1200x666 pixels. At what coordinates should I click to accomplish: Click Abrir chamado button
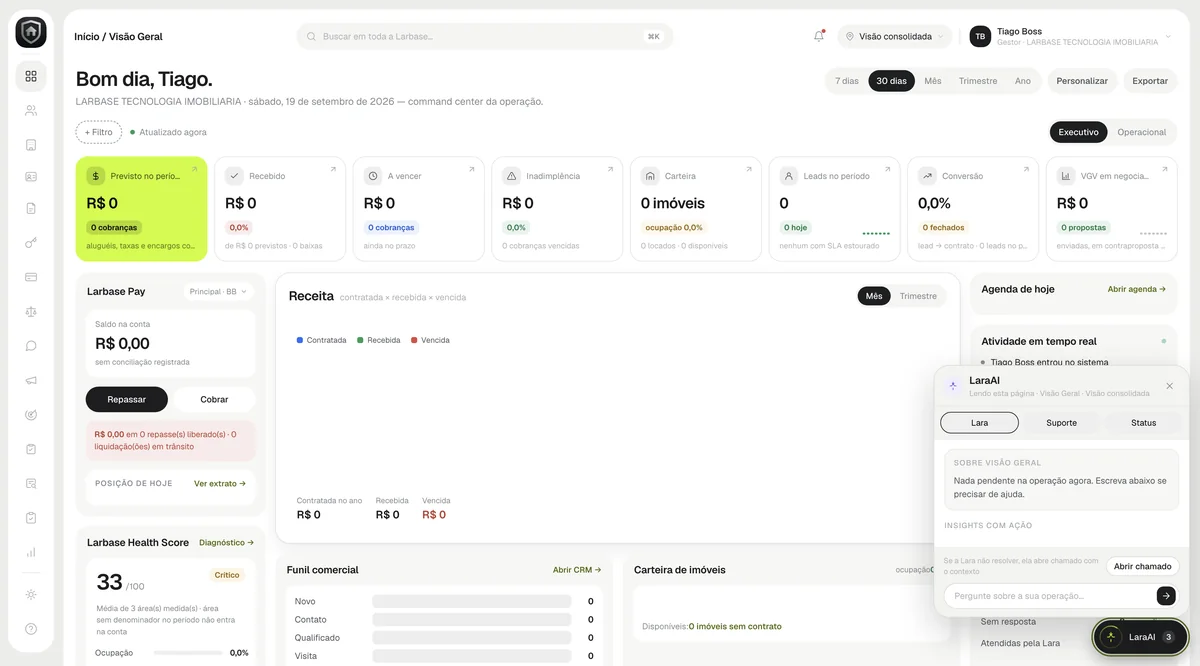1143,566
